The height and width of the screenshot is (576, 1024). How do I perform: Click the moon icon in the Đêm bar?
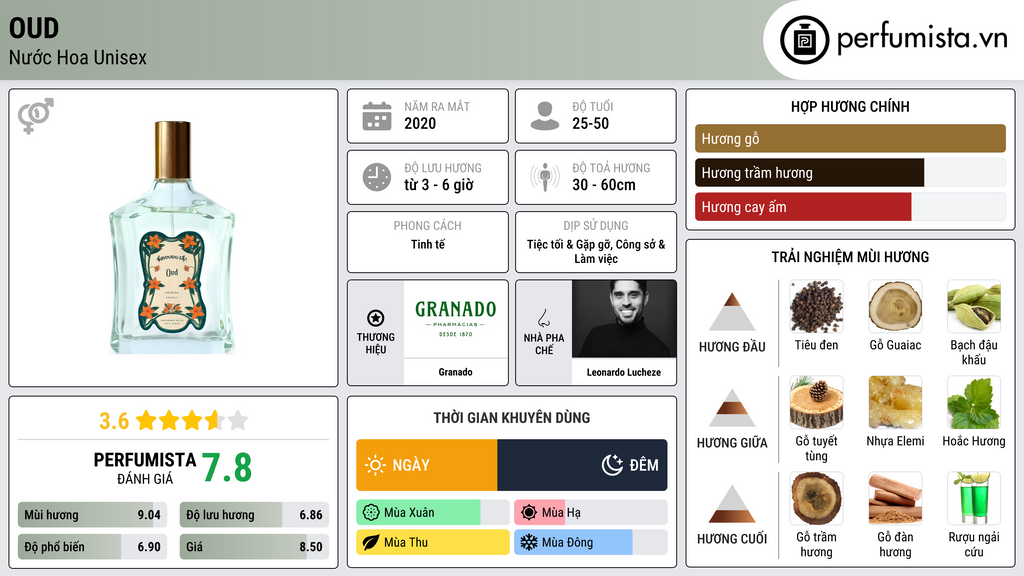tap(612, 465)
